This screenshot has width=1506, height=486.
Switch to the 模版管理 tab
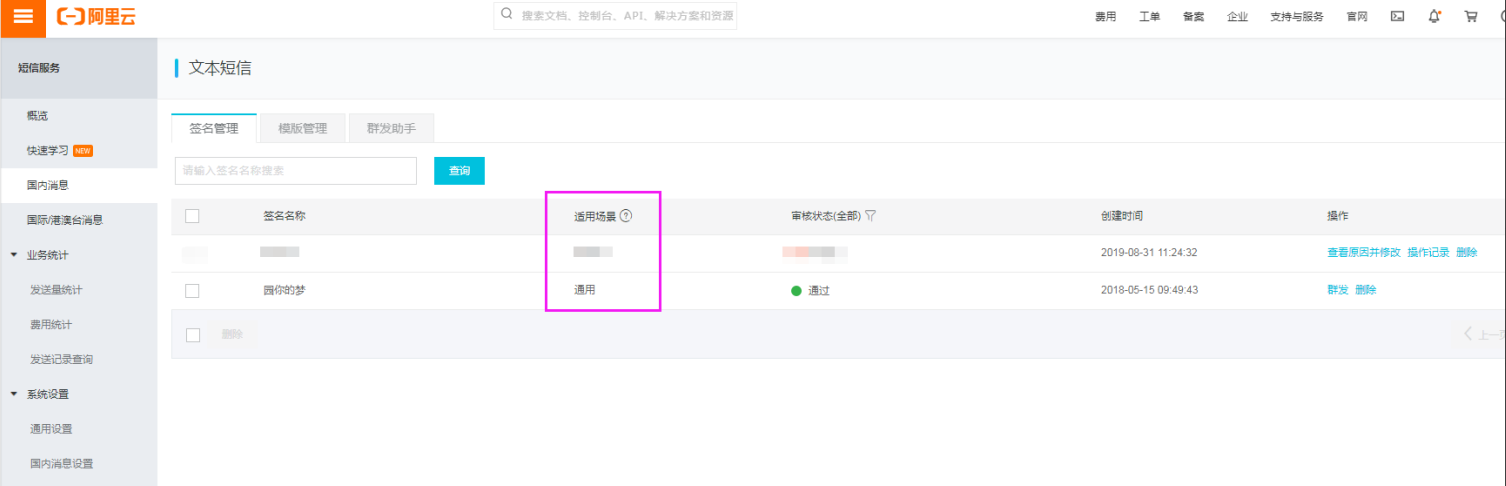click(302, 129)
